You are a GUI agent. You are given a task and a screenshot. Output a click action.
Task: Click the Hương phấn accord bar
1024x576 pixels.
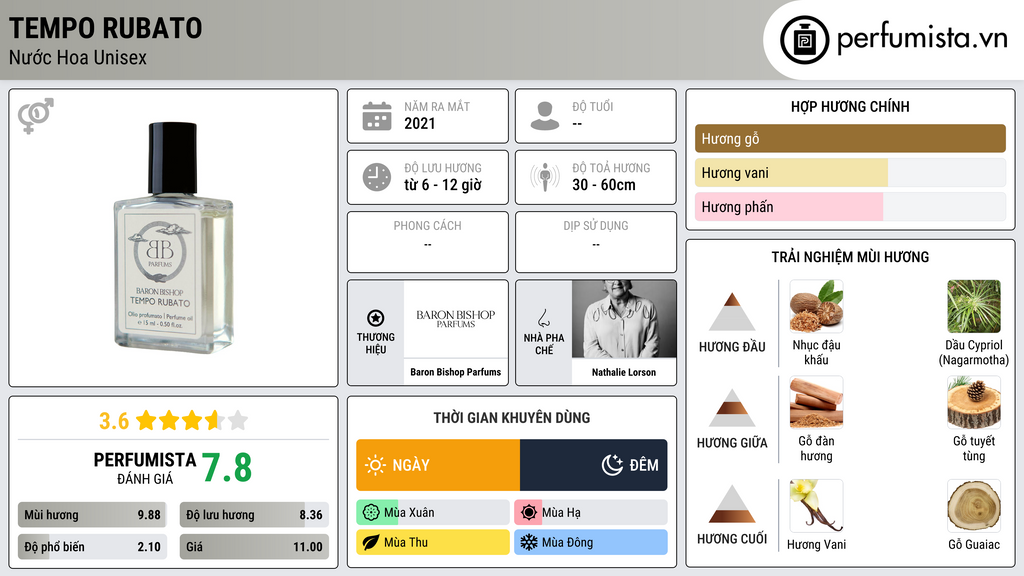tap(850, 206)
